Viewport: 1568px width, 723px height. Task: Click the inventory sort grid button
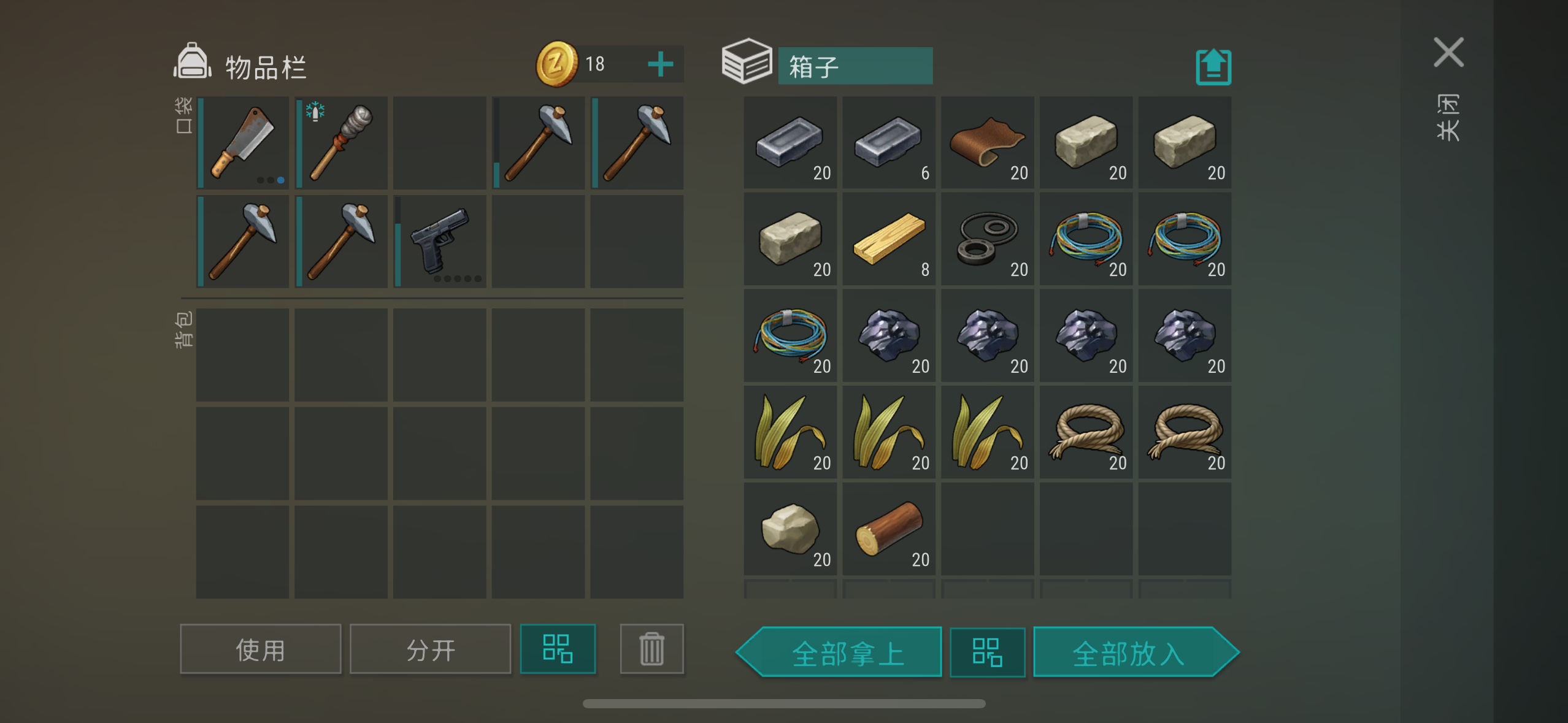click(558, 649)
